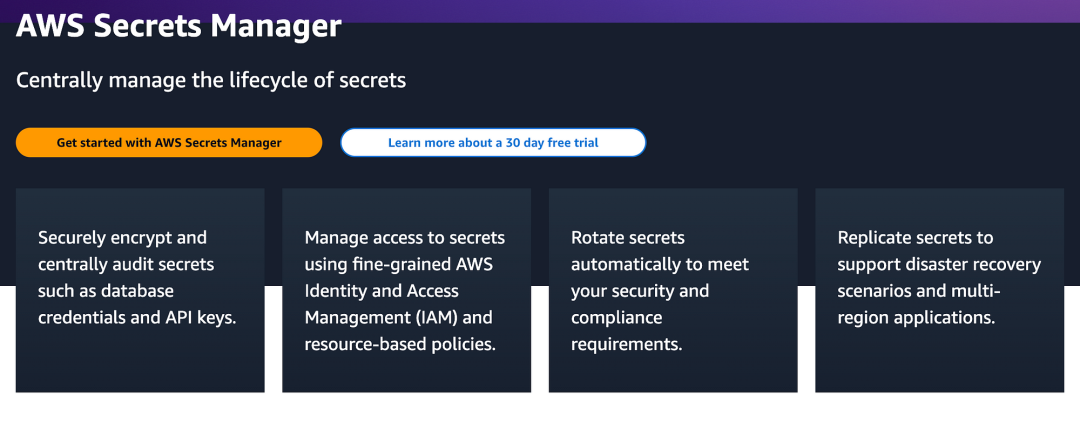Select the AWS Secrets Manager page heading

179,26
